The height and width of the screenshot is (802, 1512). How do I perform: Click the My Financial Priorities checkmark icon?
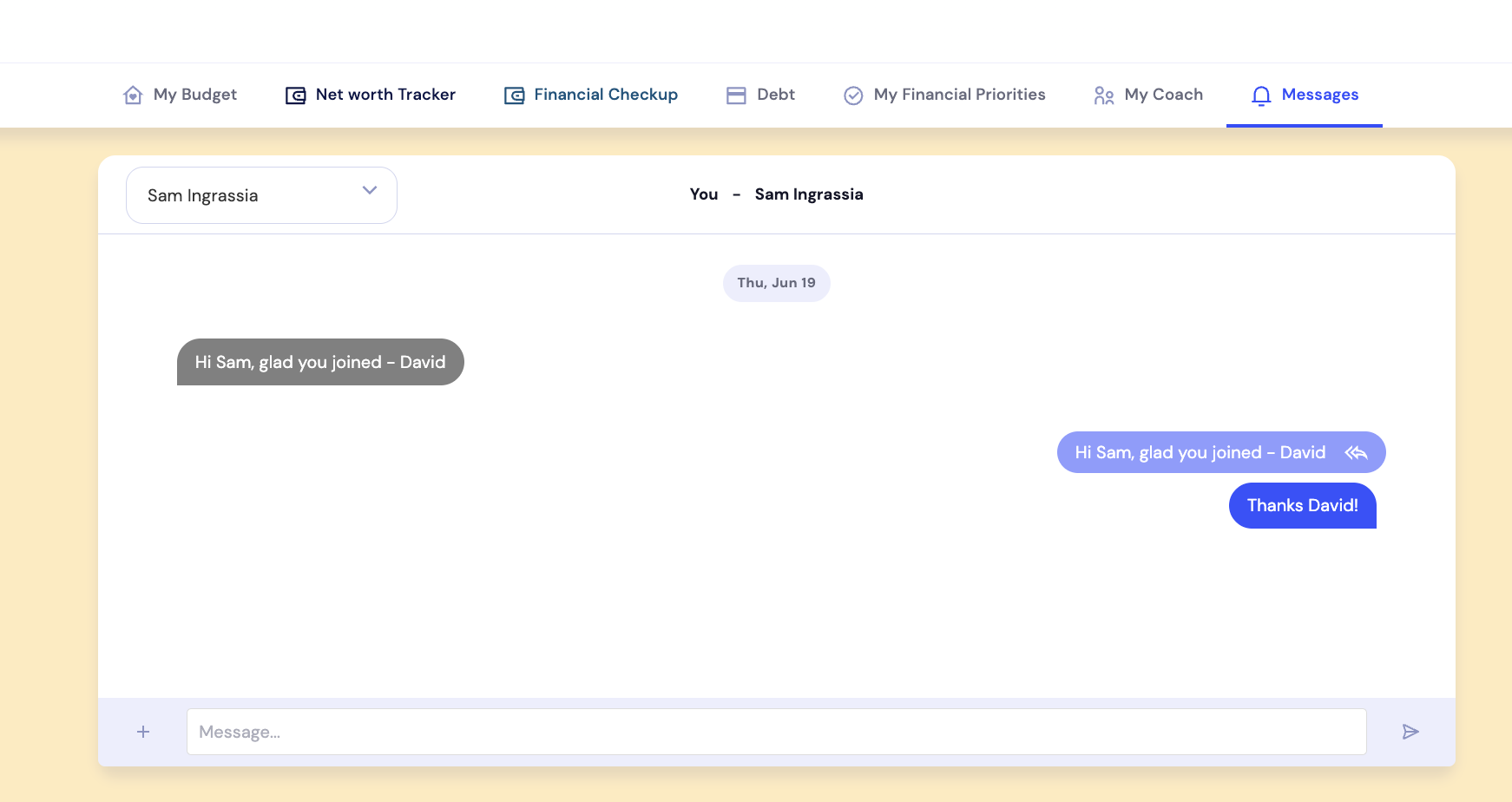tap(851, 95)
